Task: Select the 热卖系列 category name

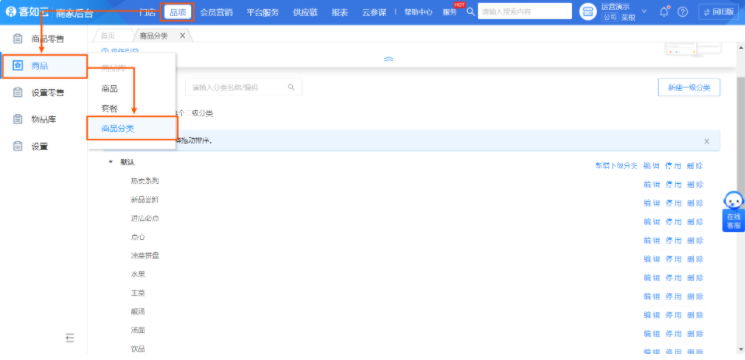Action: pyautogui.click(x=144, y=181)
